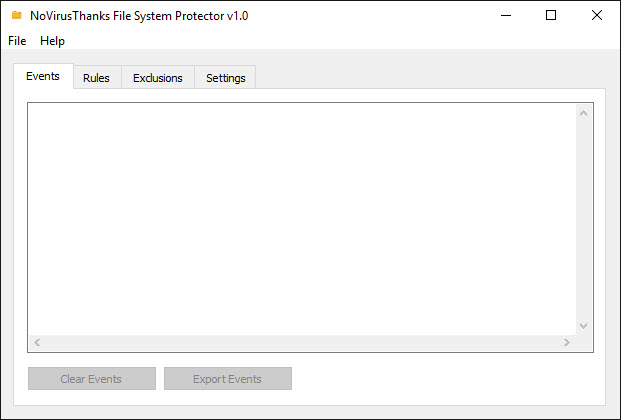Click the right arrow of the horizontal scrollbar

(x=567, y=342)
